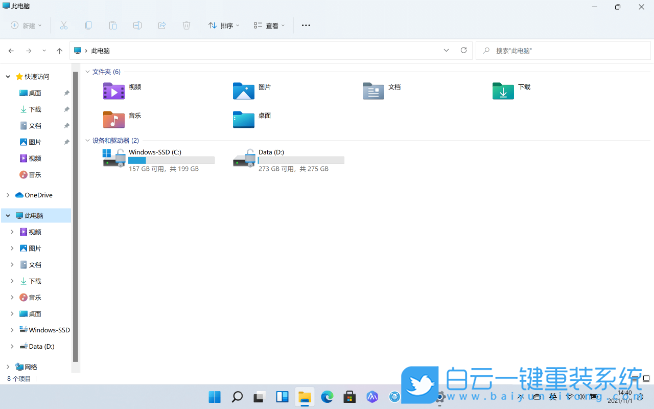Click the Rename icon in toolbar
This screenshot has width=654, height=409.
point(137,25)
